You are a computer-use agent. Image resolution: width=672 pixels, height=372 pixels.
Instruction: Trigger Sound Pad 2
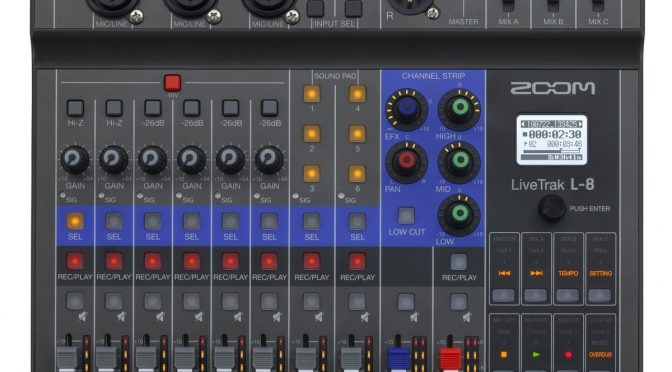tap(312, 134)
